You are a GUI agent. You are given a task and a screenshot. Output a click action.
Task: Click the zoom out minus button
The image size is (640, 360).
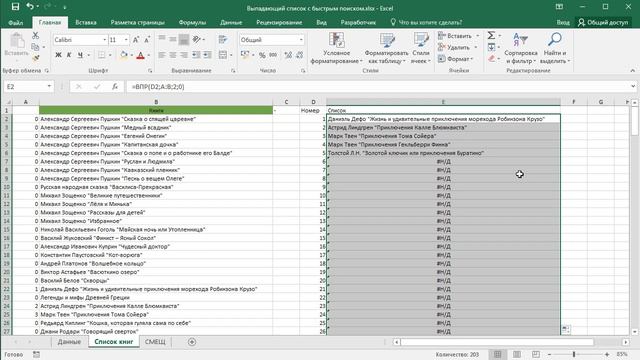point(549,354)
